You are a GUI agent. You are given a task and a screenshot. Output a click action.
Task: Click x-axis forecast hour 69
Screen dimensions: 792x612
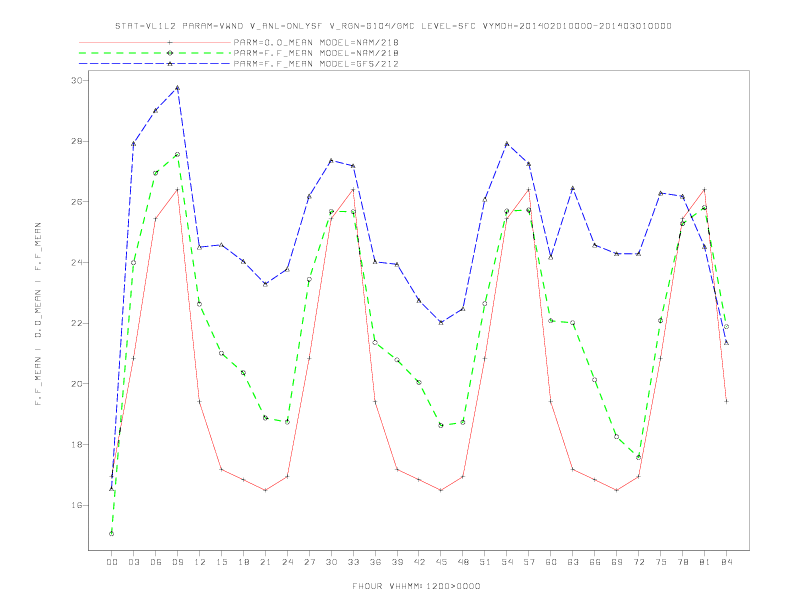(617, 562)
